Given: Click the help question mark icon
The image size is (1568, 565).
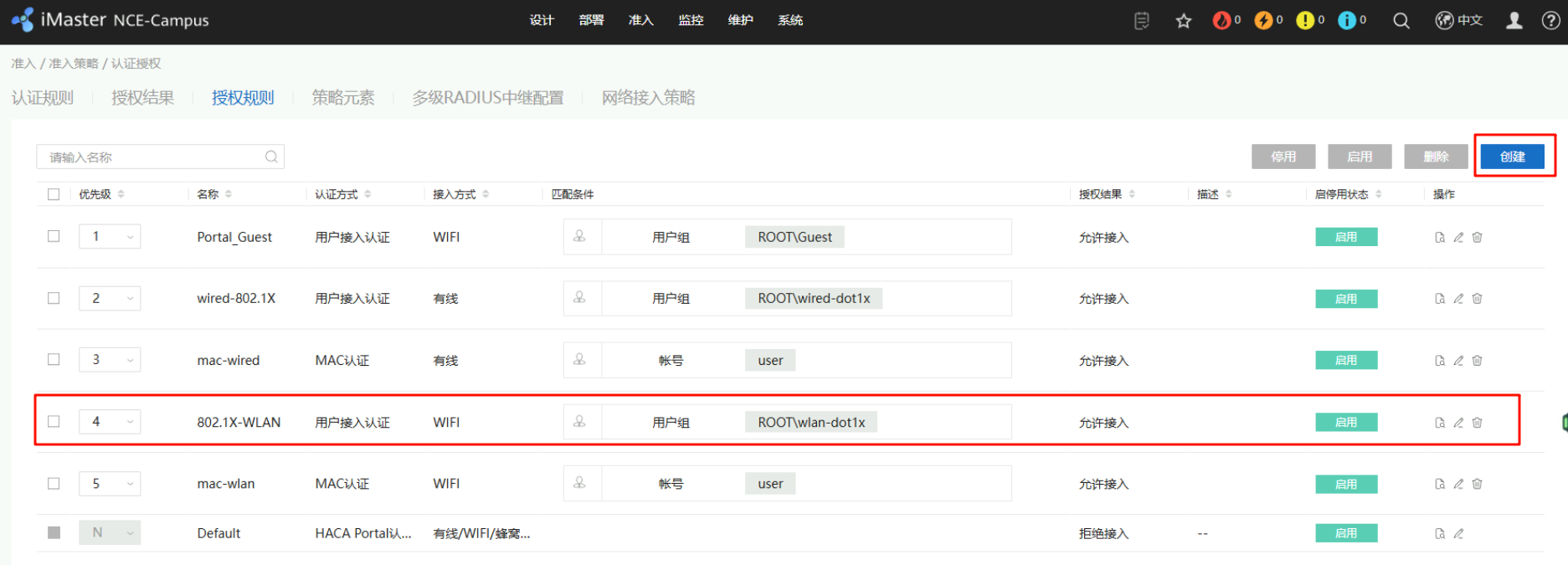Looking at the screenshot, I should click(x=1550, y=21).
